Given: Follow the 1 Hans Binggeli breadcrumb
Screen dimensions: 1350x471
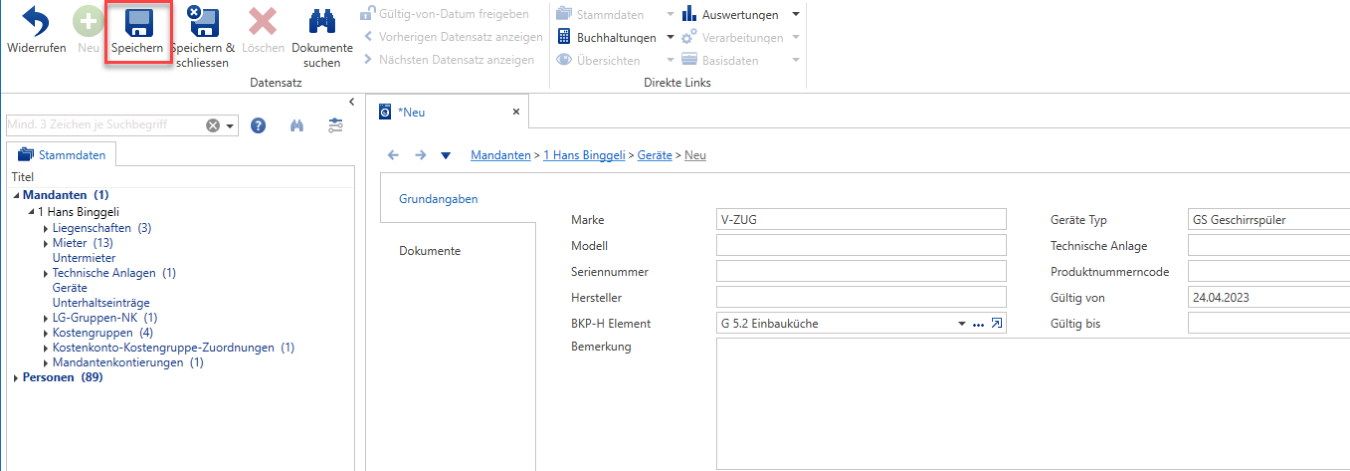Looking at the screenshot, I should click(x=584, y=156).
